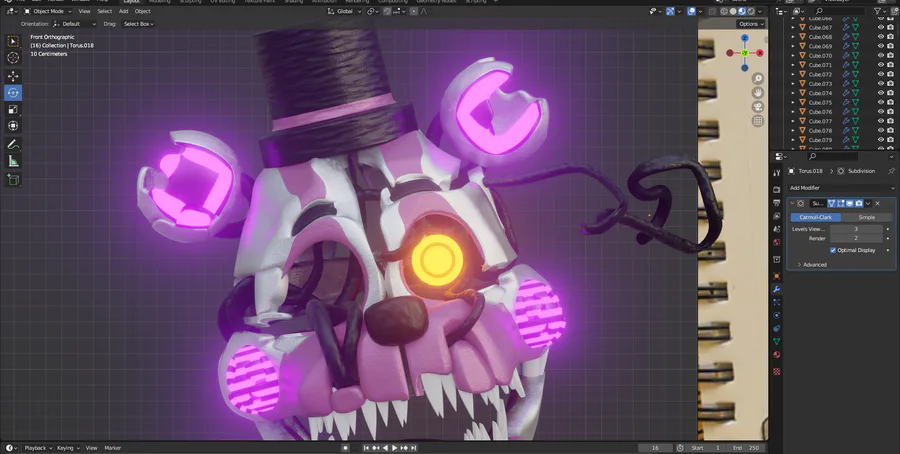The image size is (900, 454).
Task: Open the viewport View menu
Action: pos(84,11)
